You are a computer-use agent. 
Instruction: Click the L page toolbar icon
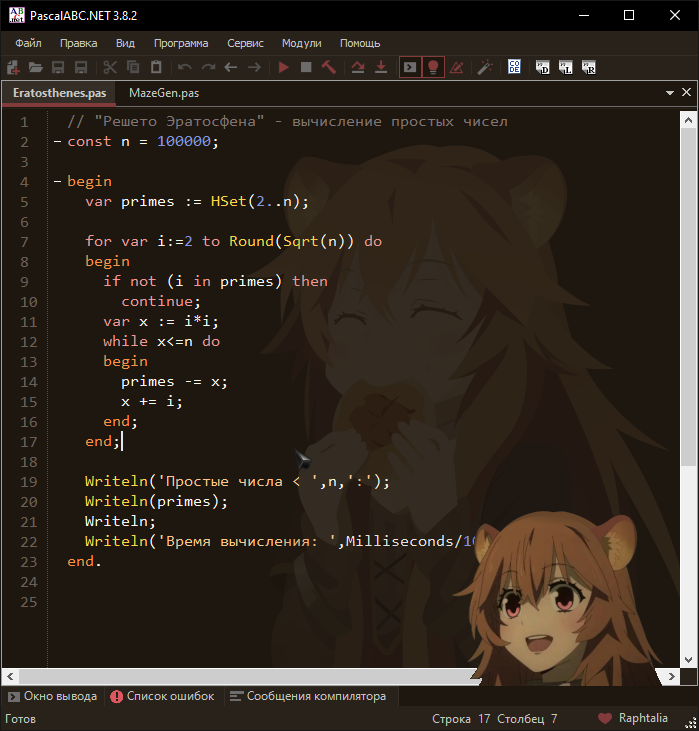566,68
